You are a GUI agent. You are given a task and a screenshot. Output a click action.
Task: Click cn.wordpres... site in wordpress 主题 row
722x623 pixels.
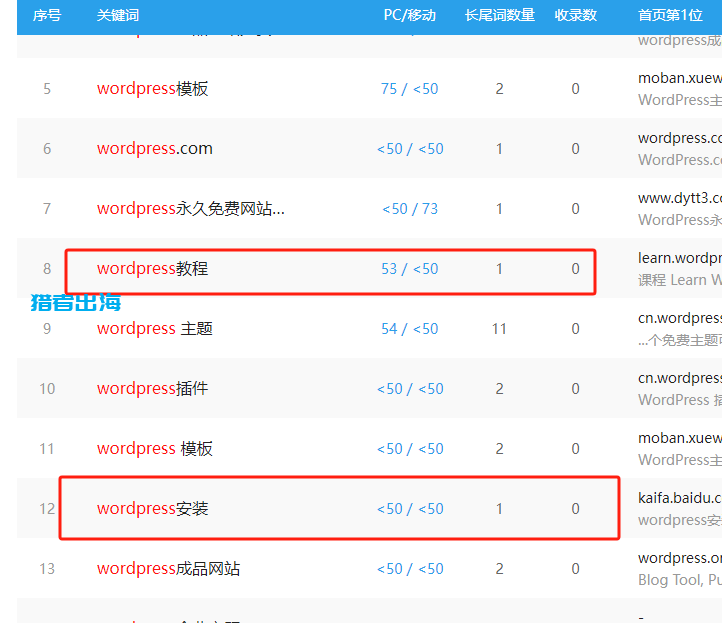point(680,318)
